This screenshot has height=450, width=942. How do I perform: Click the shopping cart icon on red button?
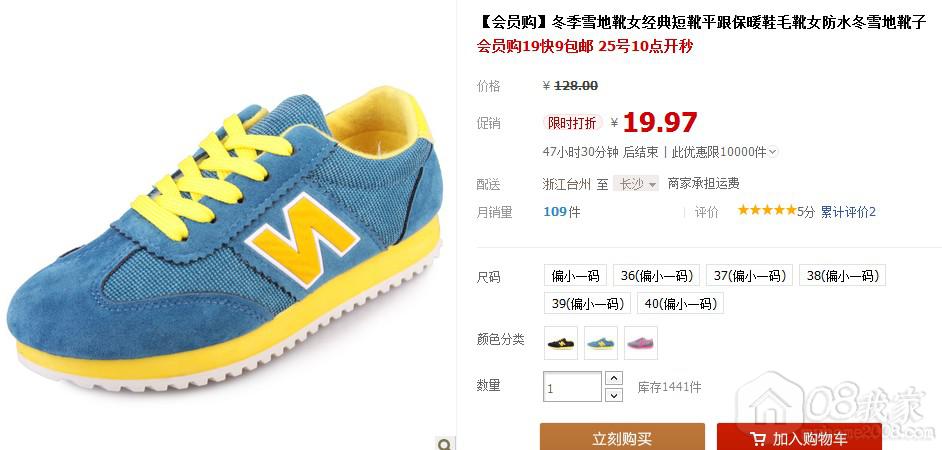click(758, 439)
